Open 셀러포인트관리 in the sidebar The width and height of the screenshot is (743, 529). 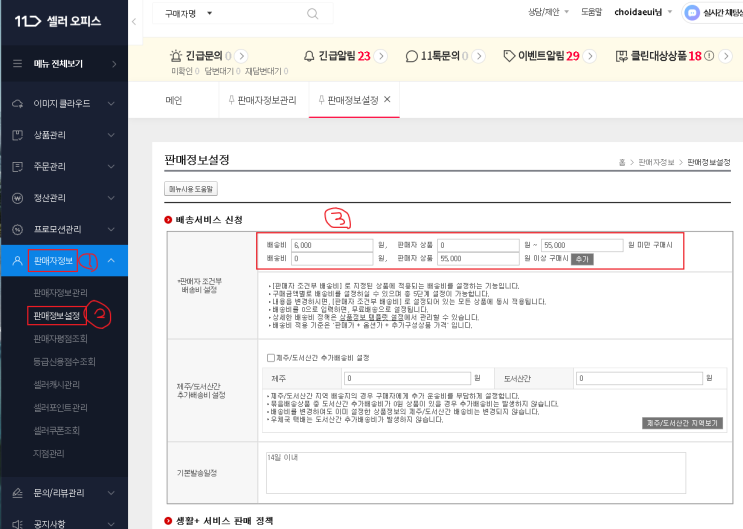point(60,408)
